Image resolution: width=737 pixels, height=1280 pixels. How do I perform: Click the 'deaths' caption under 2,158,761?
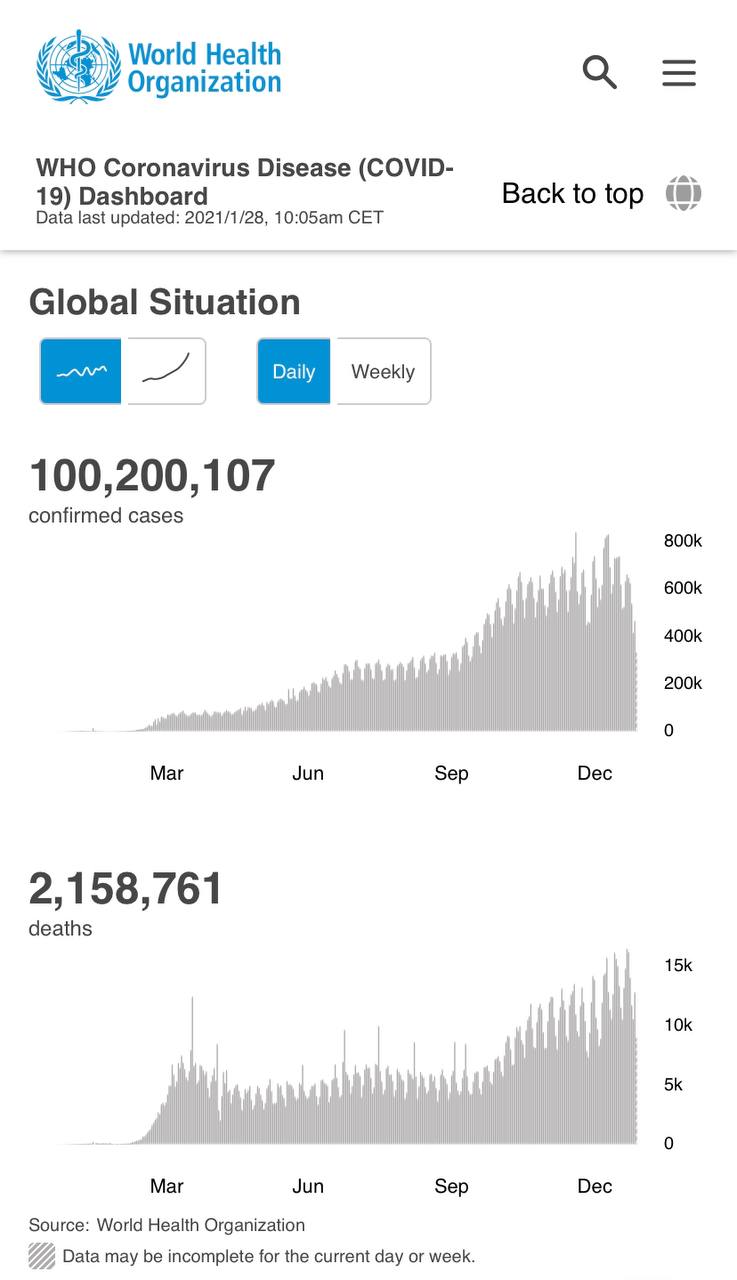(60, 929)
